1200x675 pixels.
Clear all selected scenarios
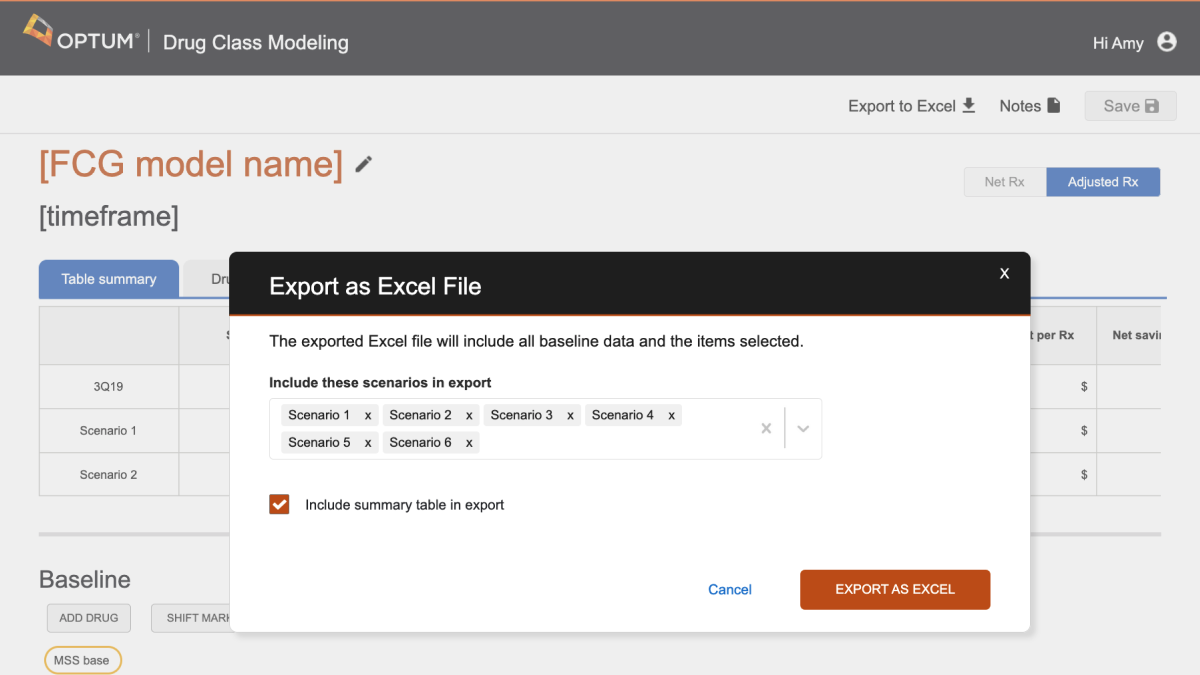click(766, 428)
